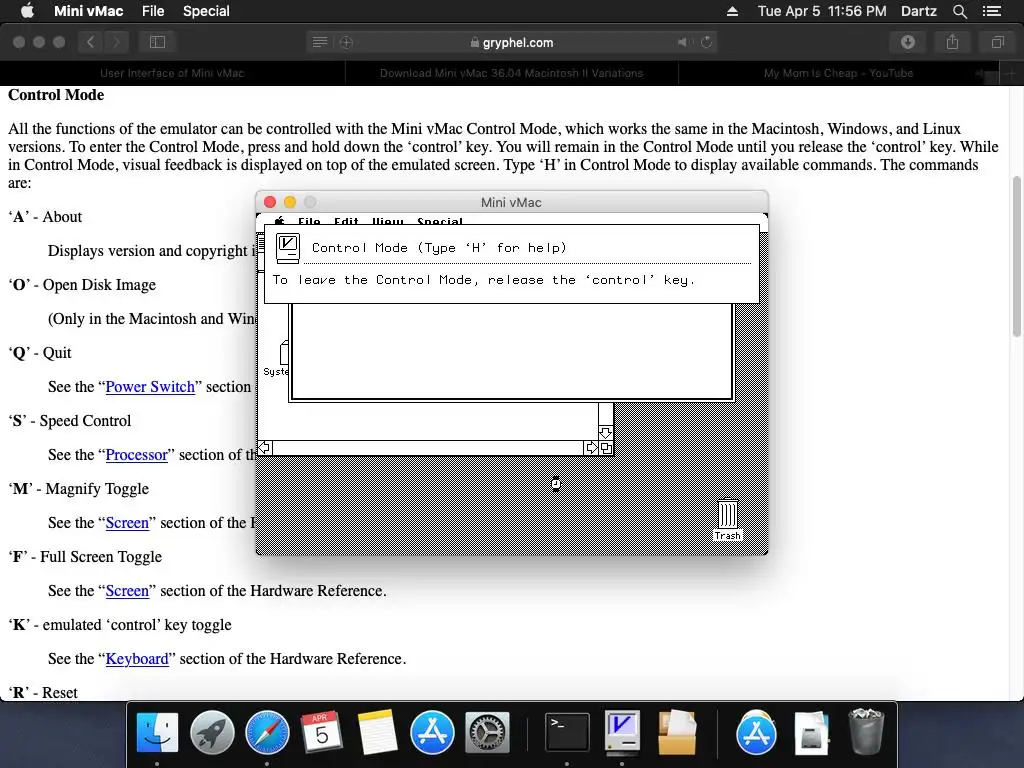Open the Notification Center list icon
The width and height of the screenshot is (1024, 768).
(x=991, y=11)
